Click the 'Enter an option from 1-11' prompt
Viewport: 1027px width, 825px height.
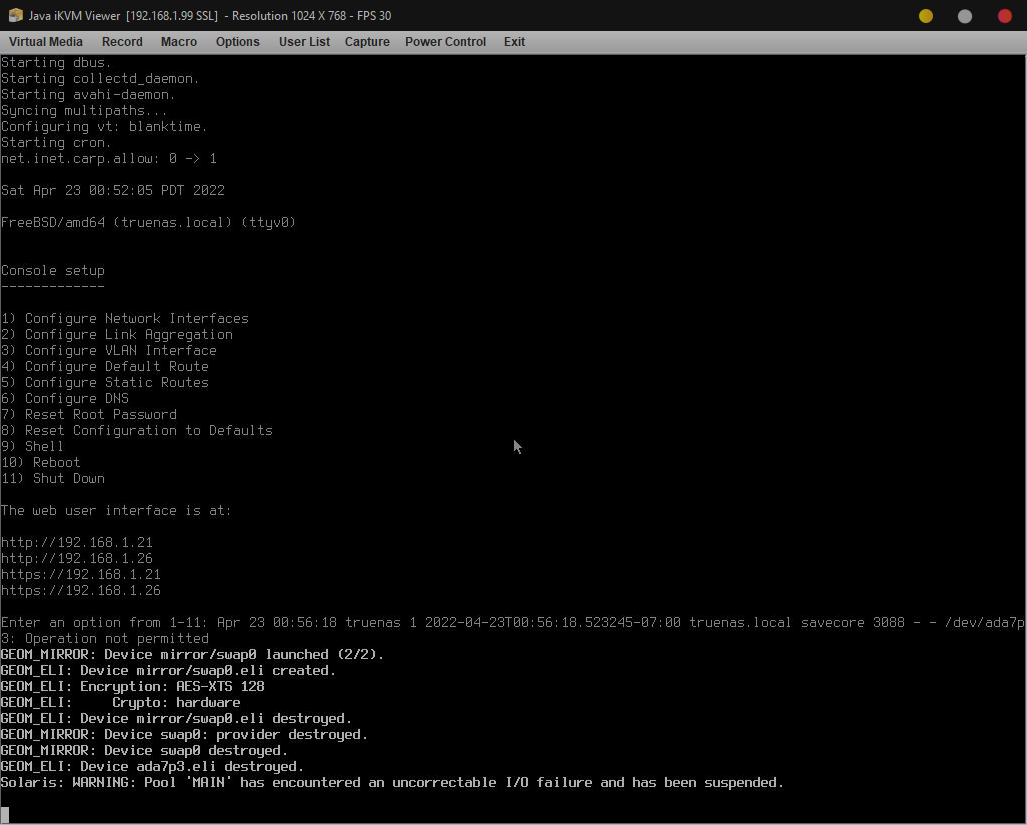(x=105, y=623)
